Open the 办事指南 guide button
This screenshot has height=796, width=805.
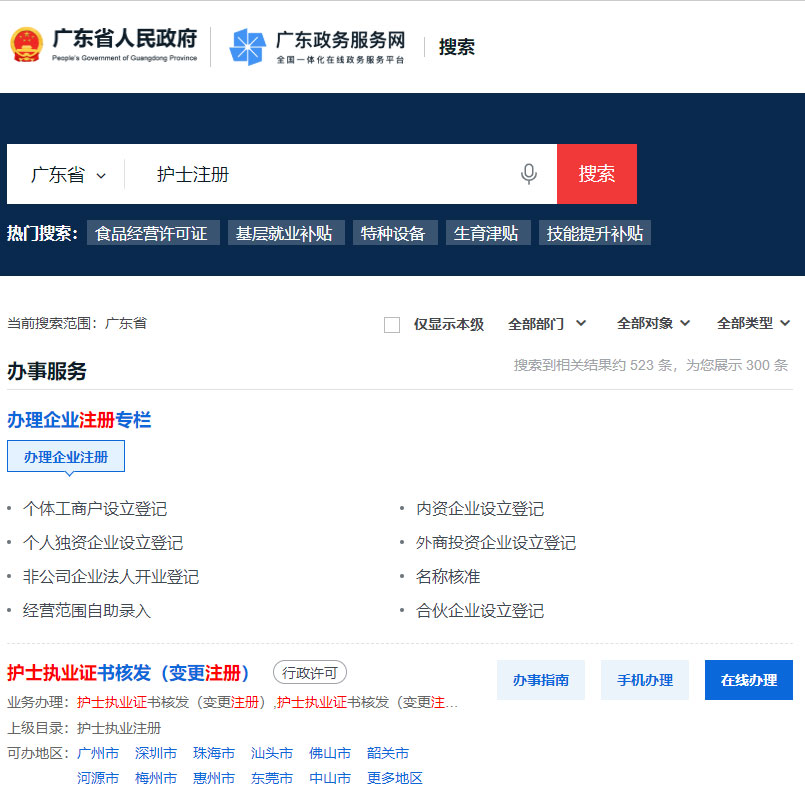pyautogui.click(x=541, y=680)
